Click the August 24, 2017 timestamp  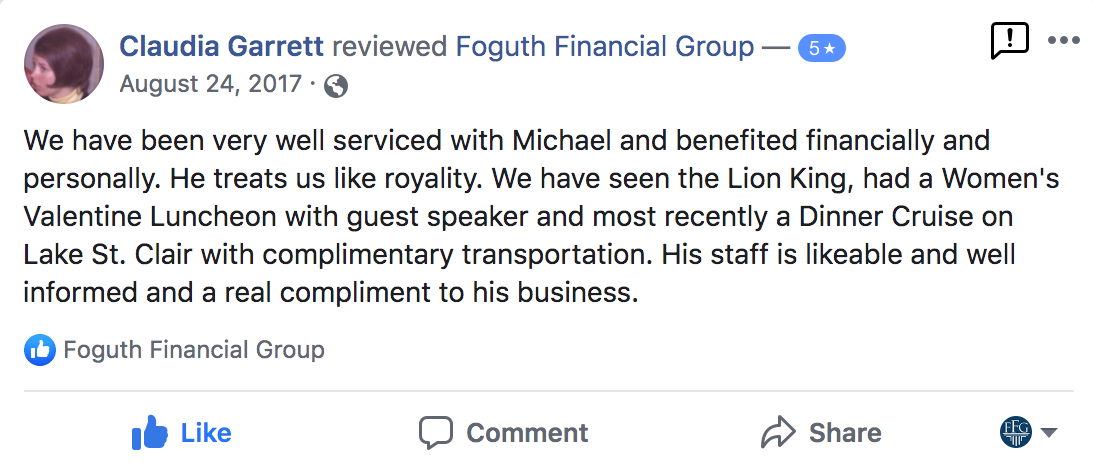click(210, 84)
